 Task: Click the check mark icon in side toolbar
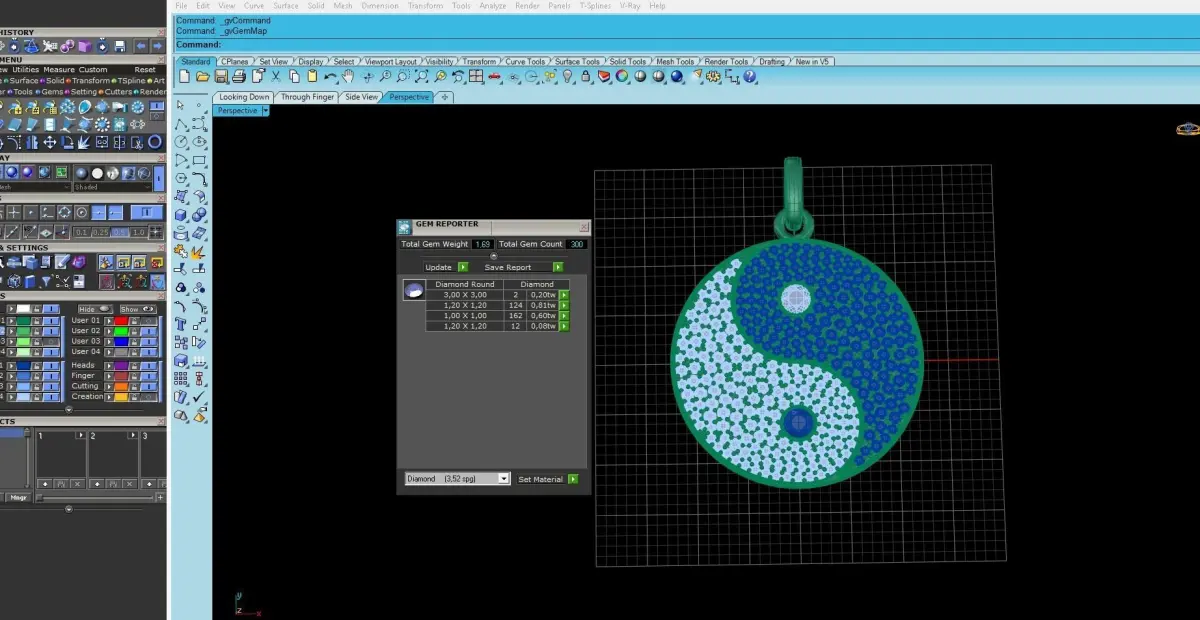(199, 396)
